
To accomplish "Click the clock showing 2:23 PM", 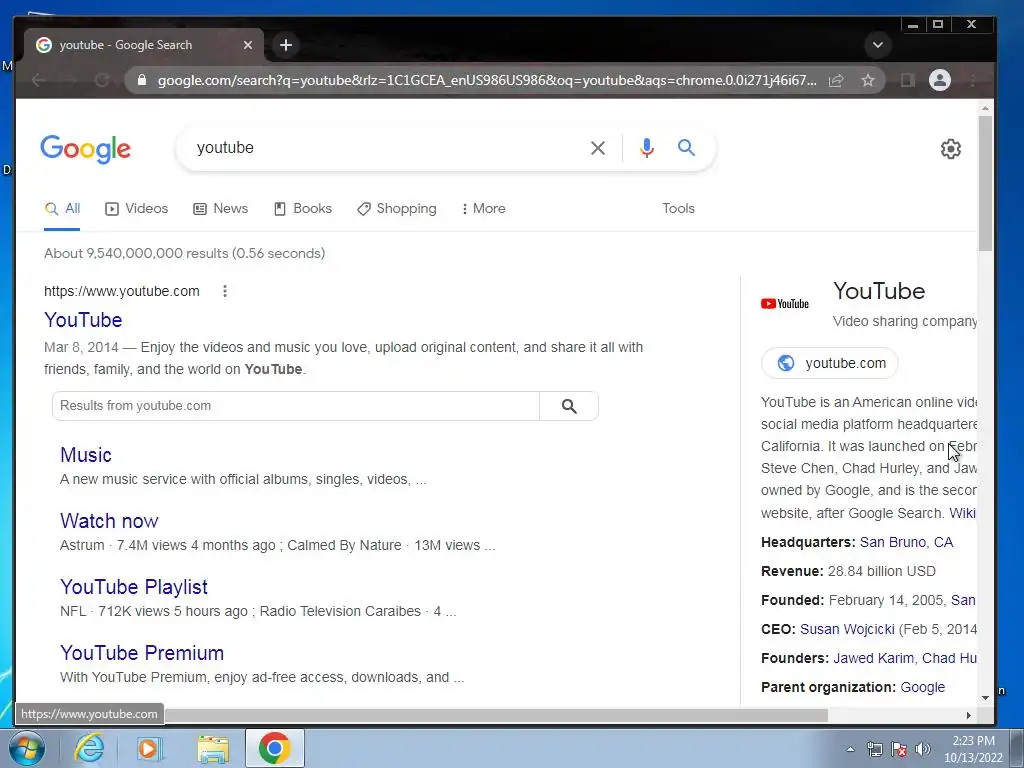I will [973, 741].
